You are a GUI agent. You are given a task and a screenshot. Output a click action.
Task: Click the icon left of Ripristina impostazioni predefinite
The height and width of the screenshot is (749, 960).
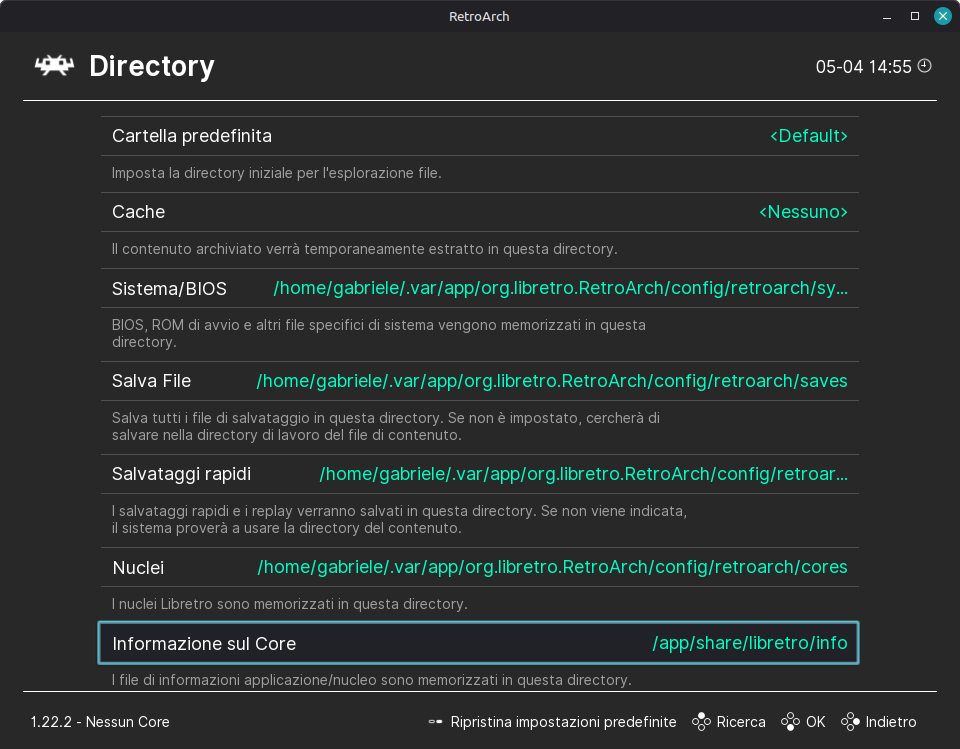coord(435,722)
